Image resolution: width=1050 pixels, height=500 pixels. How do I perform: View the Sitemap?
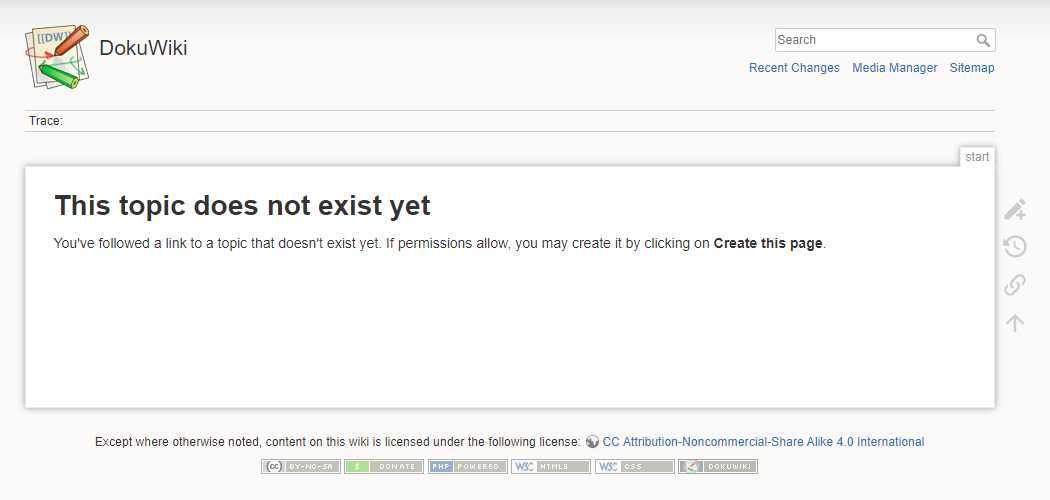point(972,68)
